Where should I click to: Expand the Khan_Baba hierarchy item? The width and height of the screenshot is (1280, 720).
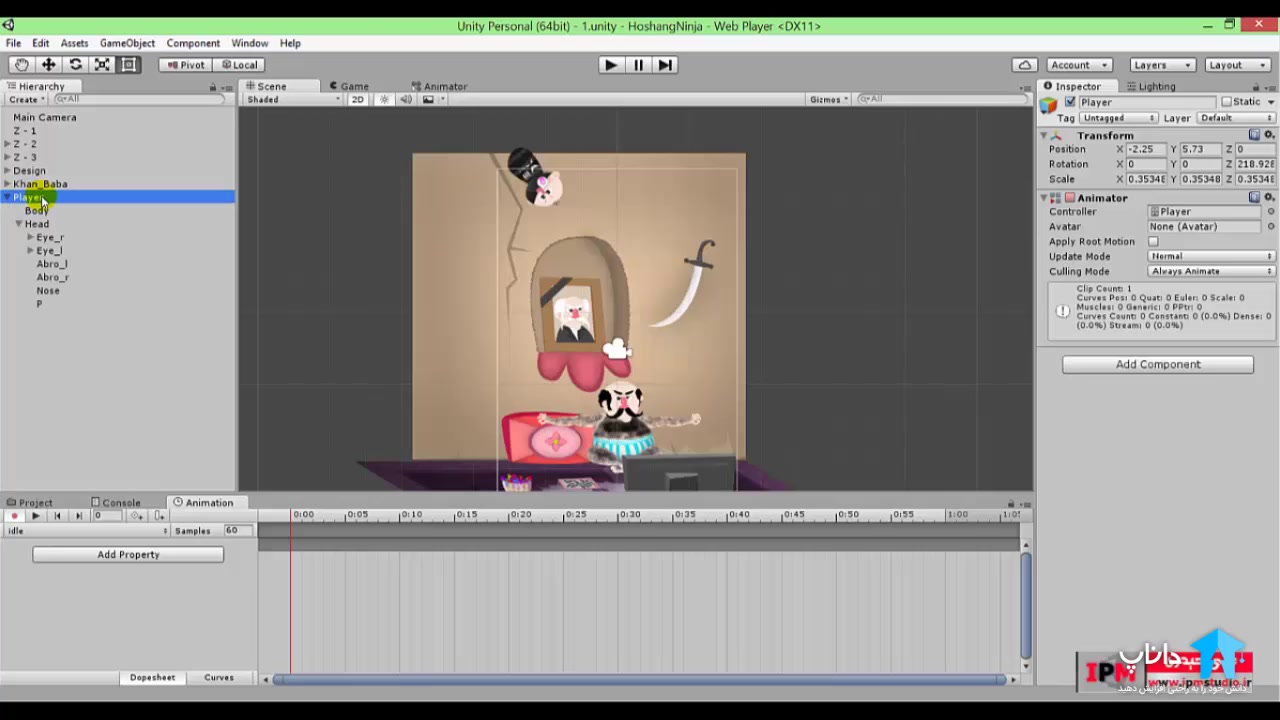[8, 184]
